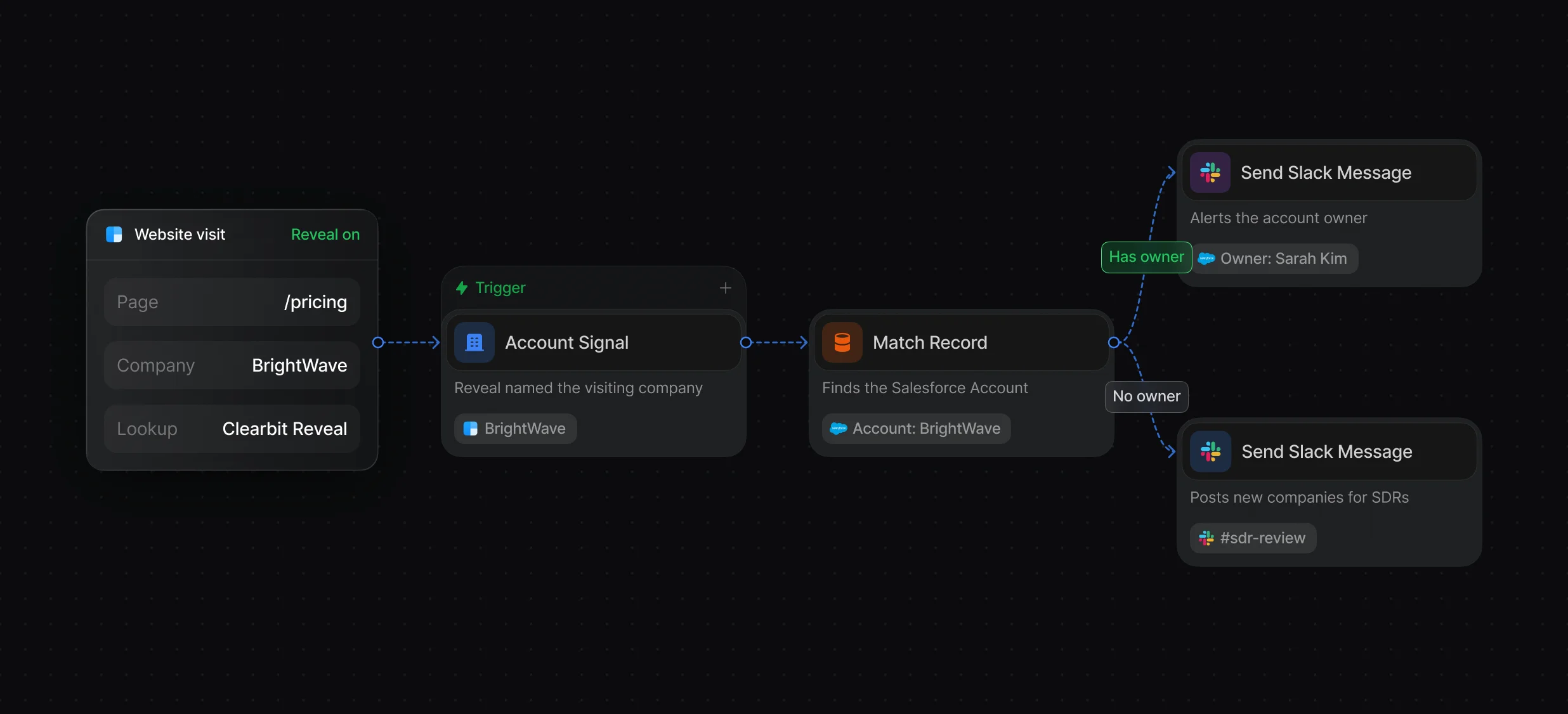Image resolution: width=1568 pixels, height=714 pixels.
Task: Click the Website visit card's blue logo icon
Action: (x=114, y=235)
